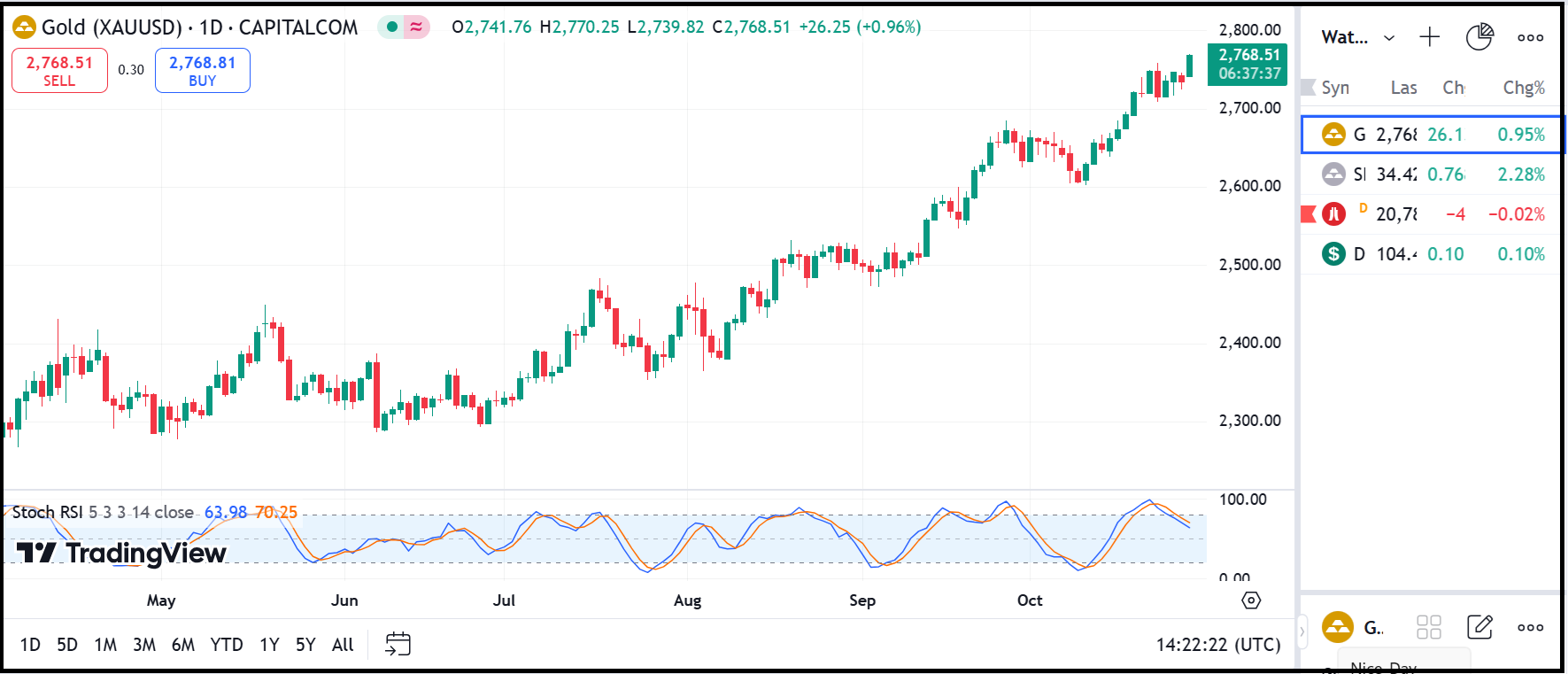Image resolution: width=1568 pixels, height=674 pixels.
Task: Click the four-square grid icon in details panel
Action: (1429, 627)
